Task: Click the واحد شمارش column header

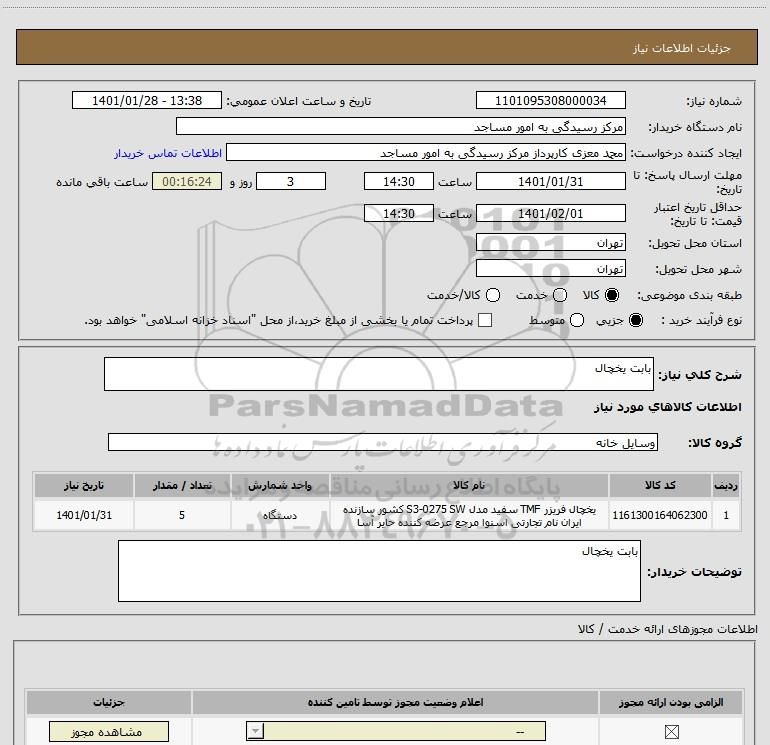Action: coord(279,485)
